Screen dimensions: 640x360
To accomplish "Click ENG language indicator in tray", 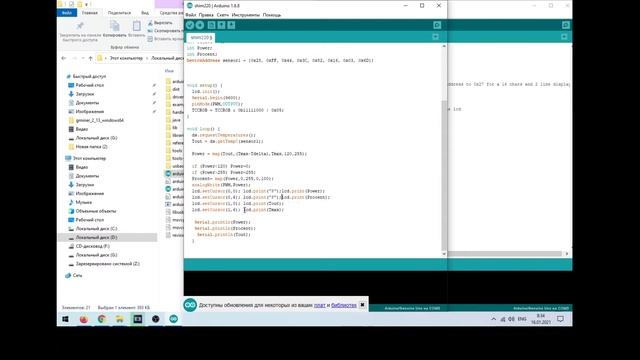I will point(522,319).
